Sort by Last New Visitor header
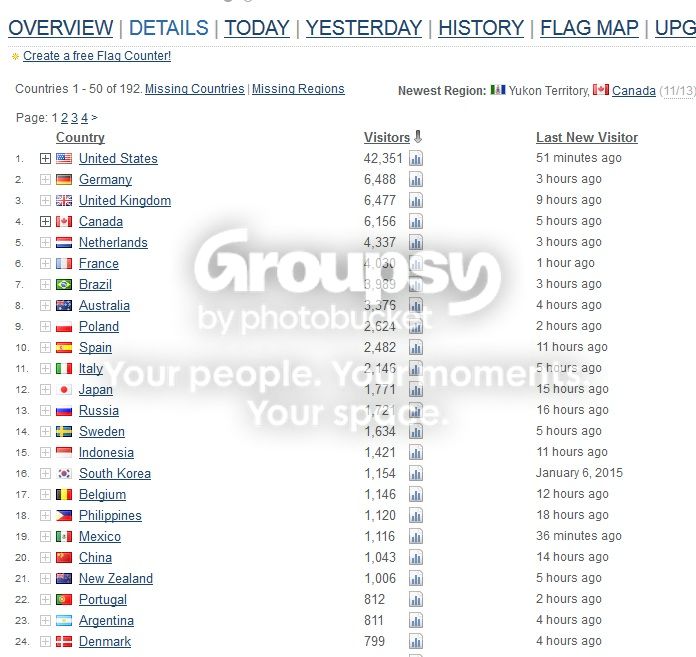696x657 pixels. click(587, 138)
